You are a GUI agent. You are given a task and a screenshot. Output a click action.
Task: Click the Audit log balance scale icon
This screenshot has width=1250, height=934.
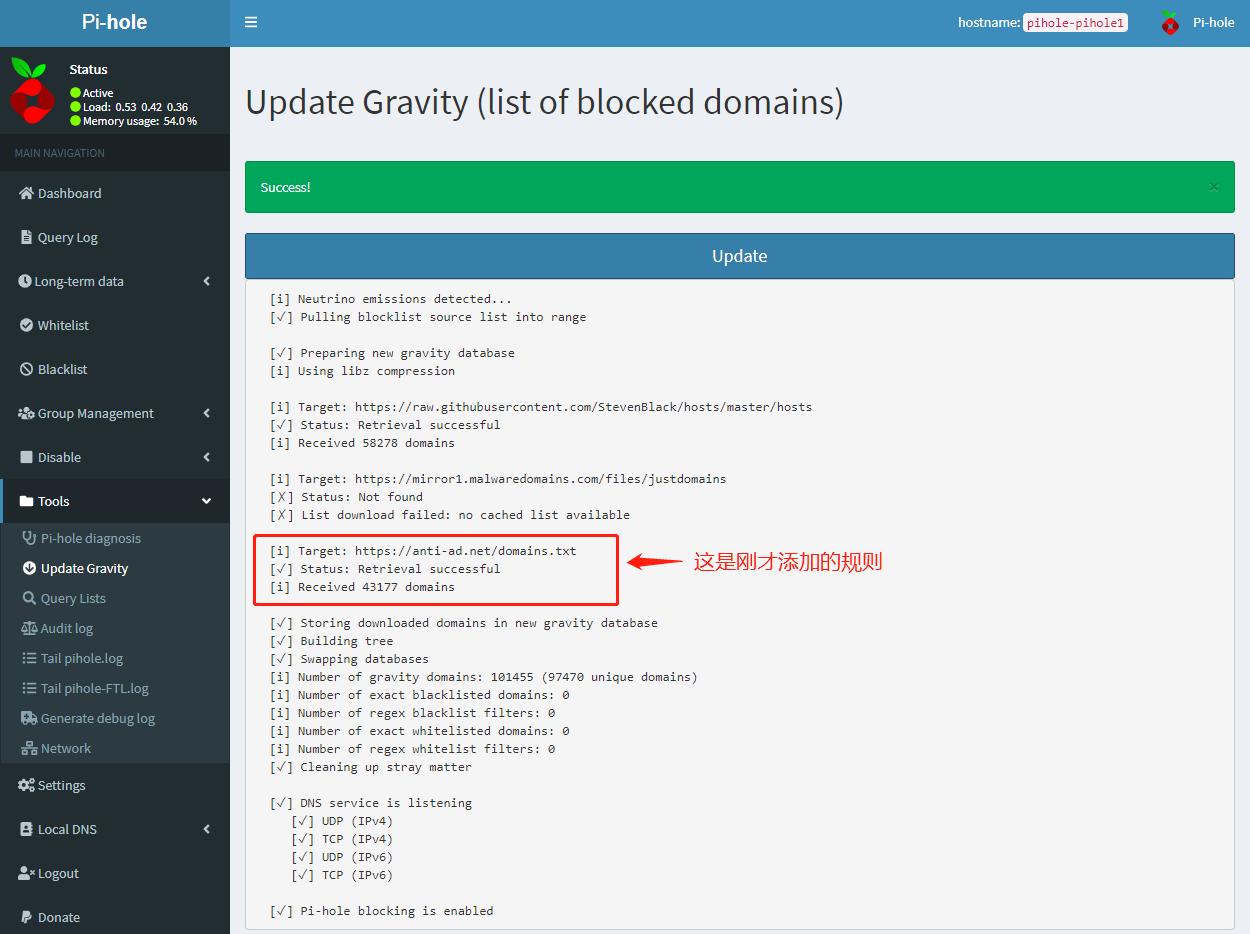pos(29,628)
